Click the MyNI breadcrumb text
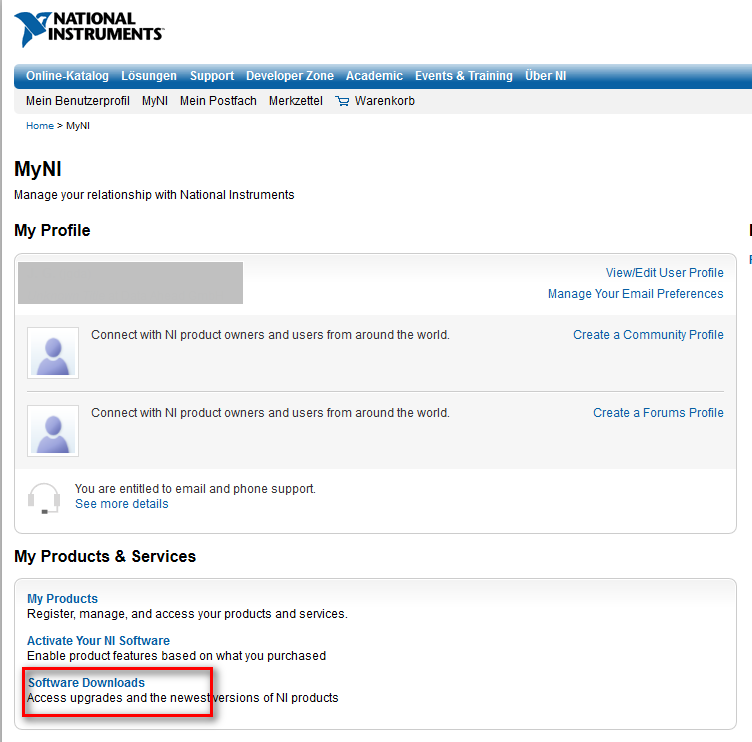Screen dimensions: 752x742 [78, 126]
